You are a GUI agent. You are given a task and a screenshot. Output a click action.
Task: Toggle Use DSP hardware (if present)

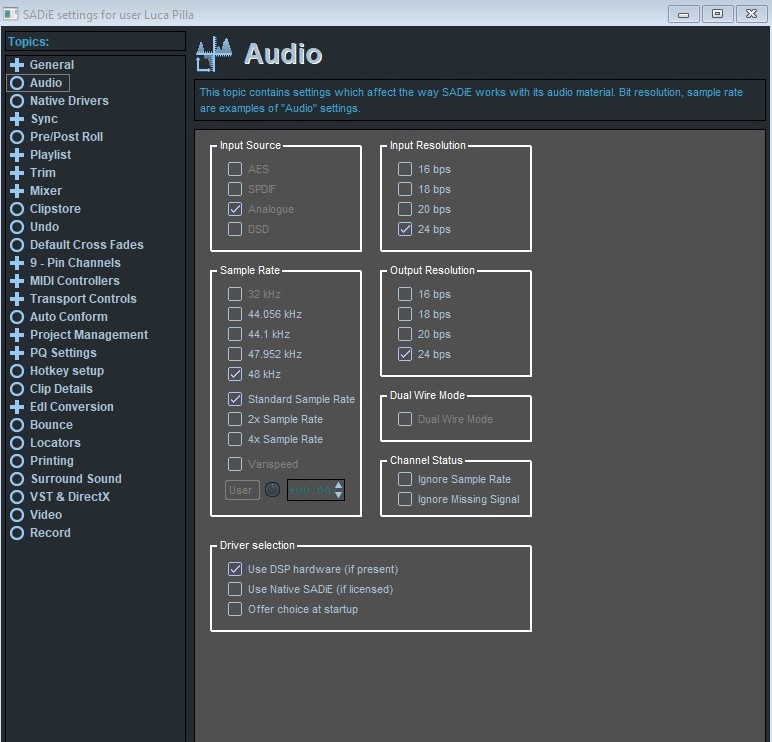[235, 569]
